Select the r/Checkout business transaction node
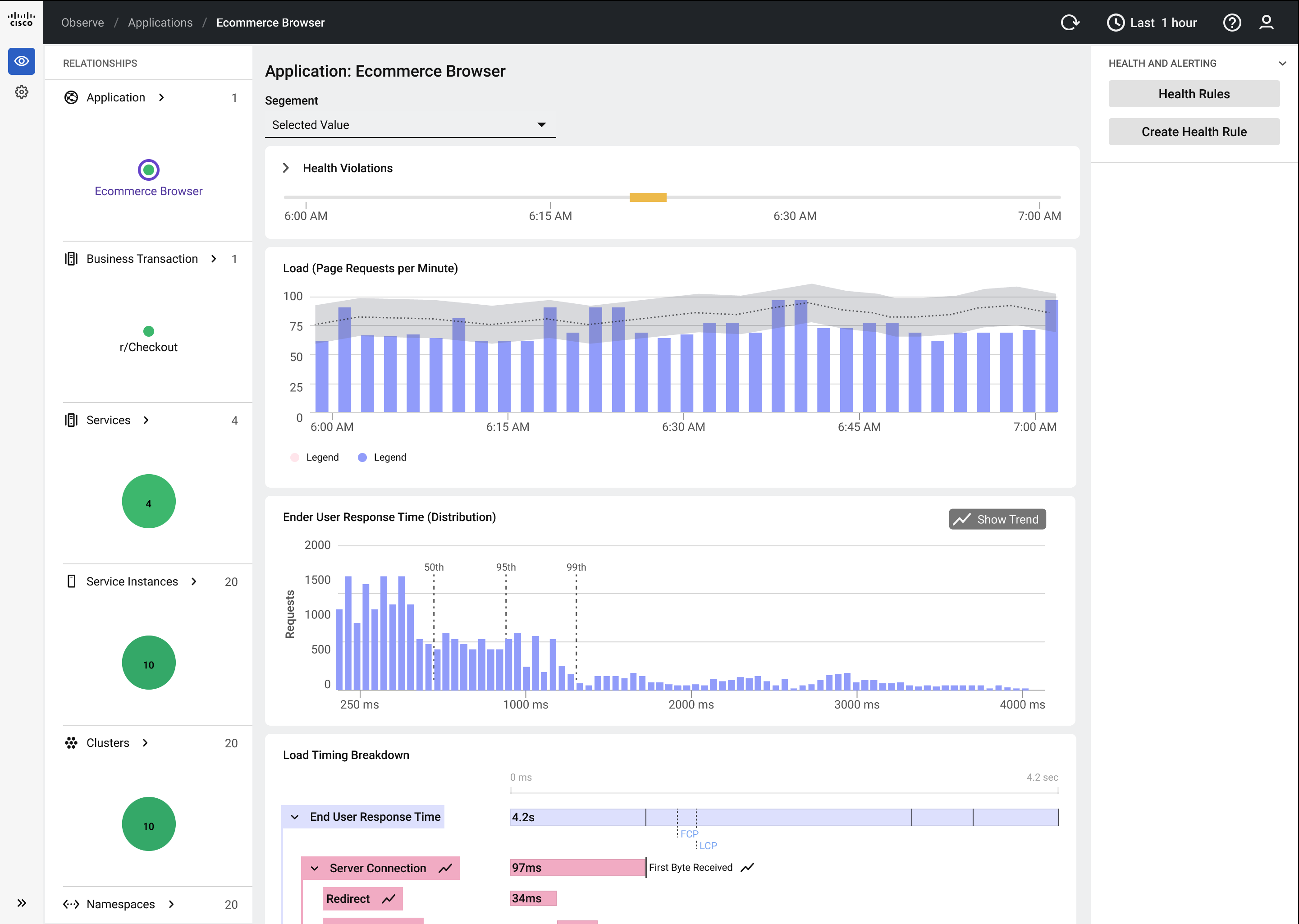 (x=148, y=331)
